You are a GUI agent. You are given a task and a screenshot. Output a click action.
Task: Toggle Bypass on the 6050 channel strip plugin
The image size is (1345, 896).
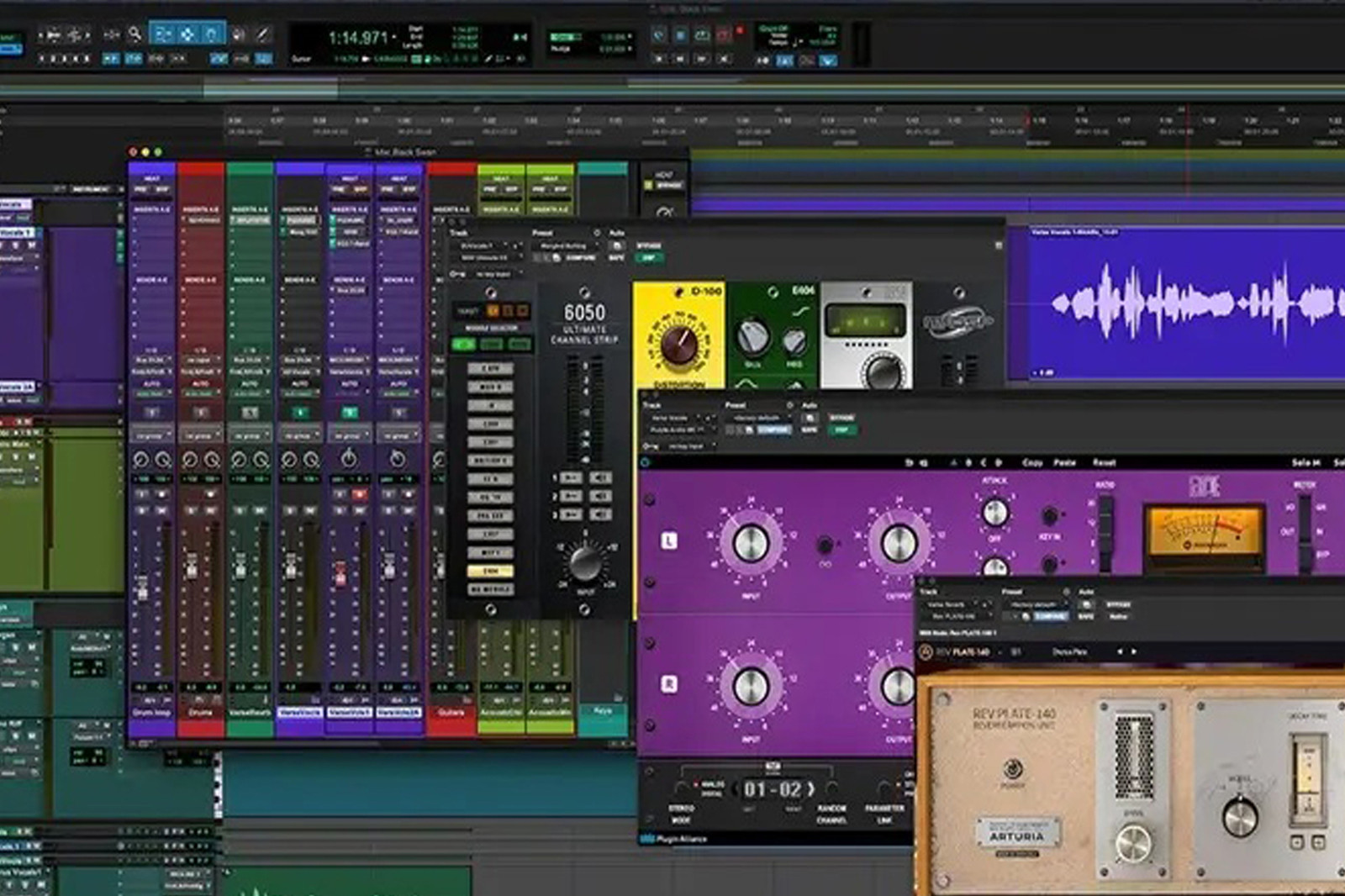tap(649, 246)
